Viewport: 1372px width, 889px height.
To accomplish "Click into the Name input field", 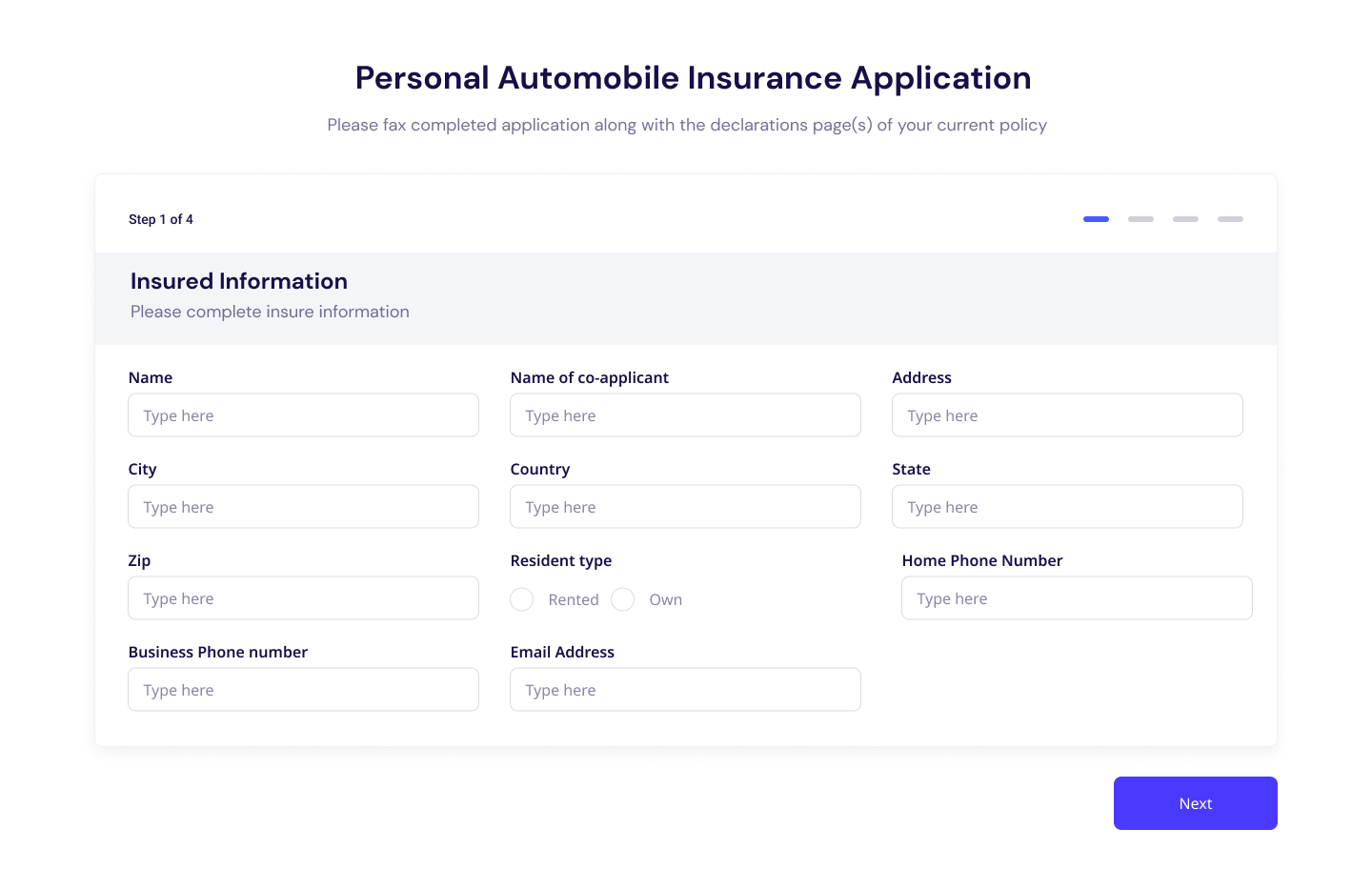I will [x=303, y=414].
